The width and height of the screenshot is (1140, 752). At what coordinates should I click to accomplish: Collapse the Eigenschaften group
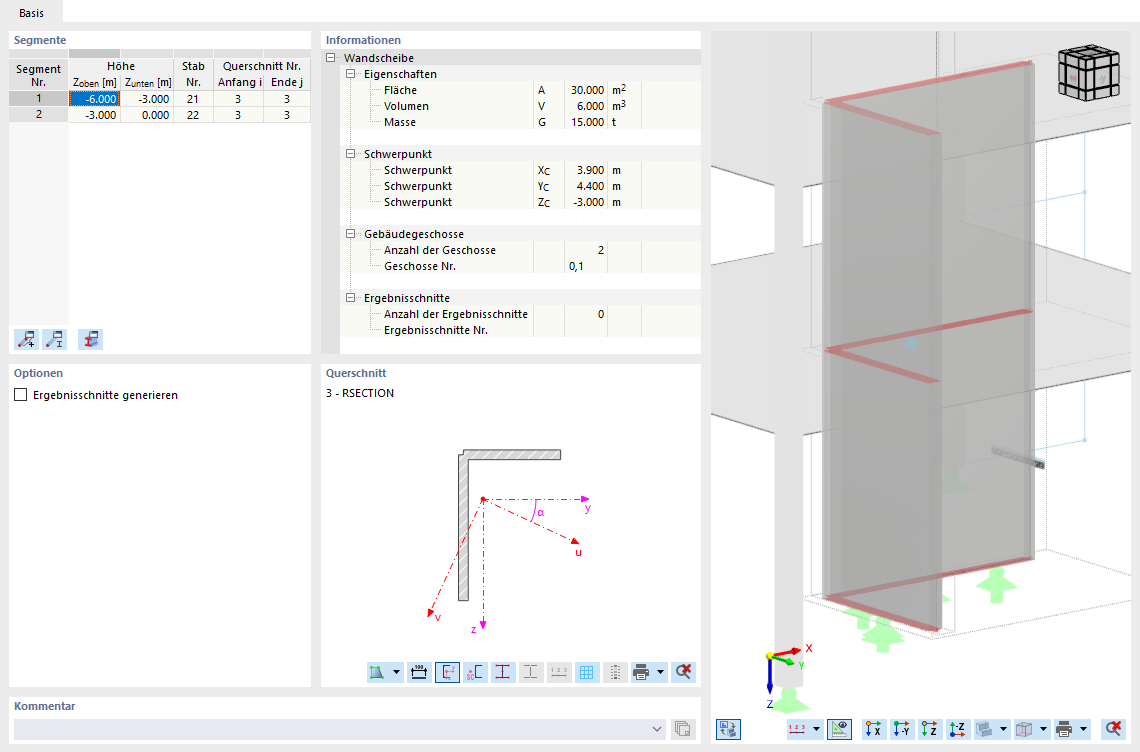pos(350,73)
